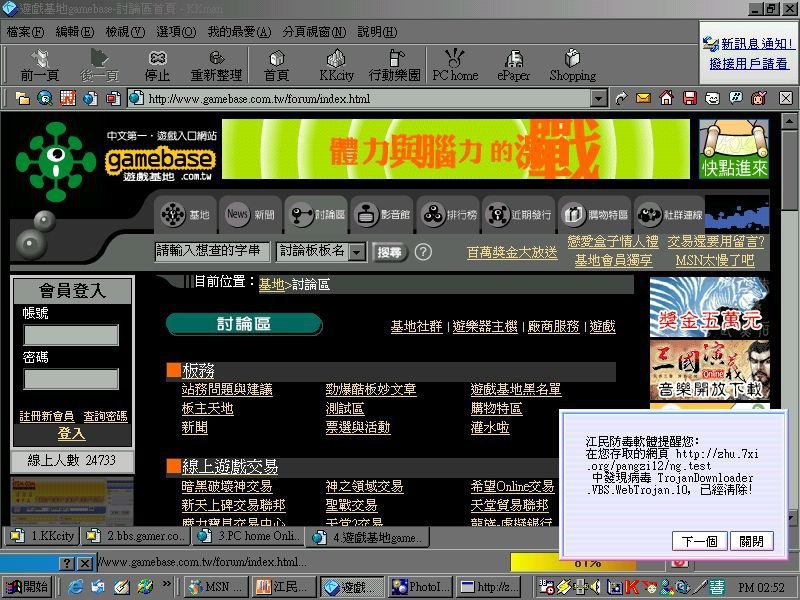
Task: Open the ePaper toolbar shortcut
Action: [x=513, y=65]
